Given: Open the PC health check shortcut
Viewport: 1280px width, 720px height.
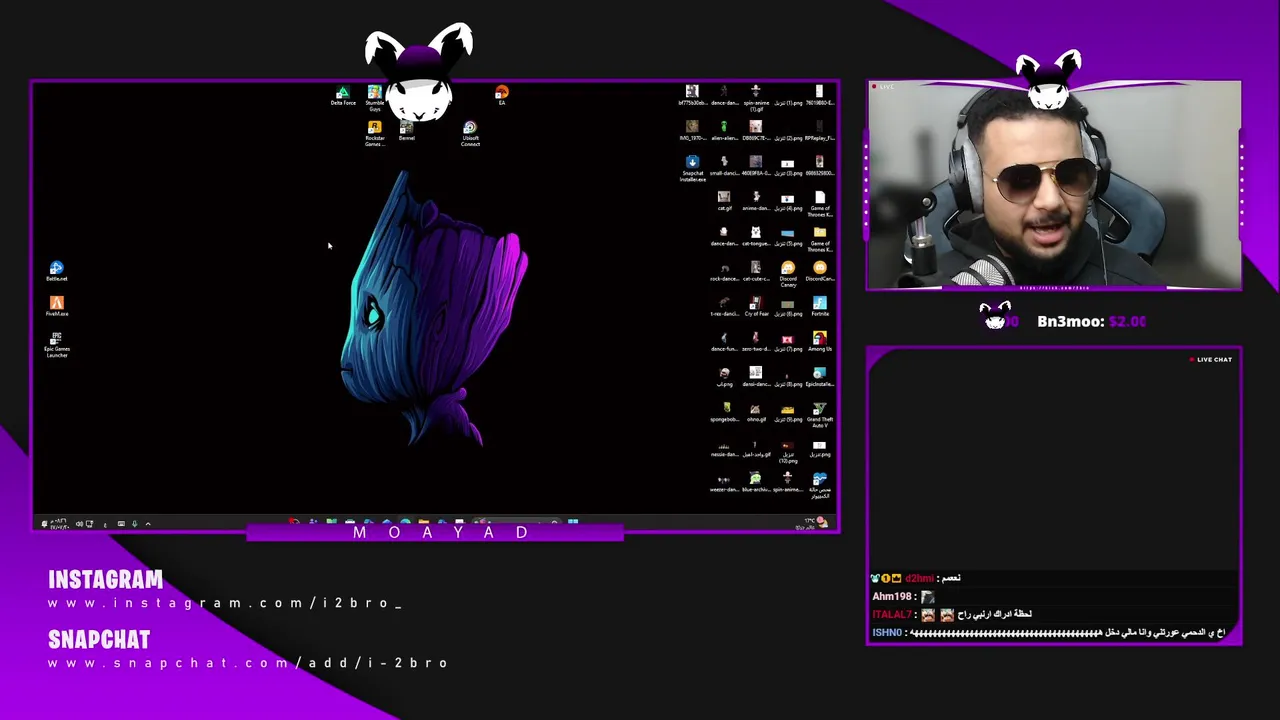Looking at the screenshot, I should 820,484.
